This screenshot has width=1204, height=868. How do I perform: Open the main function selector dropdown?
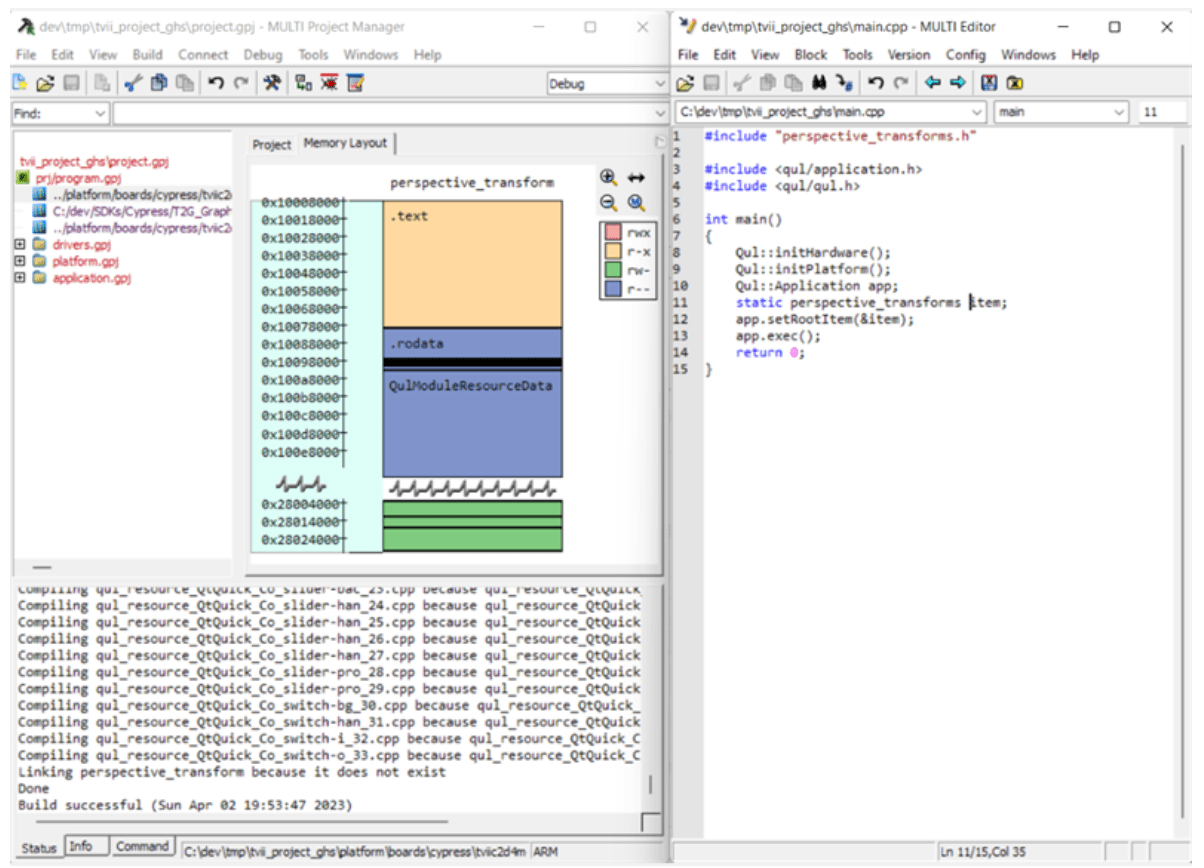pos(1120,112)
